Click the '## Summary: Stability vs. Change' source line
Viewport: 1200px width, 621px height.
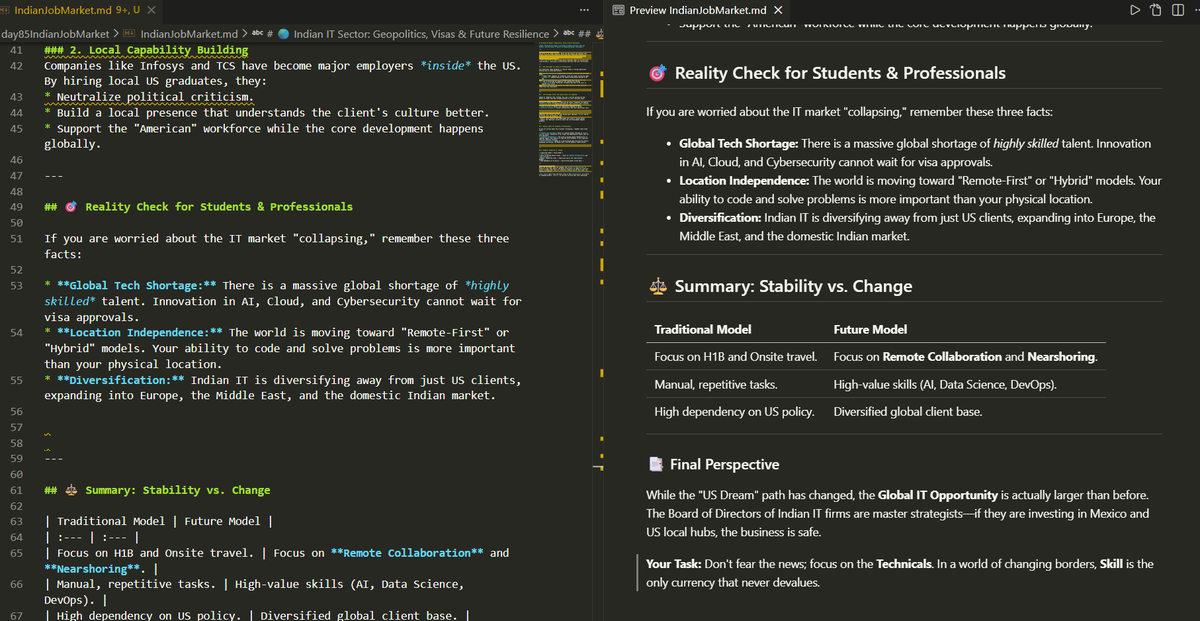coord(157,490)
